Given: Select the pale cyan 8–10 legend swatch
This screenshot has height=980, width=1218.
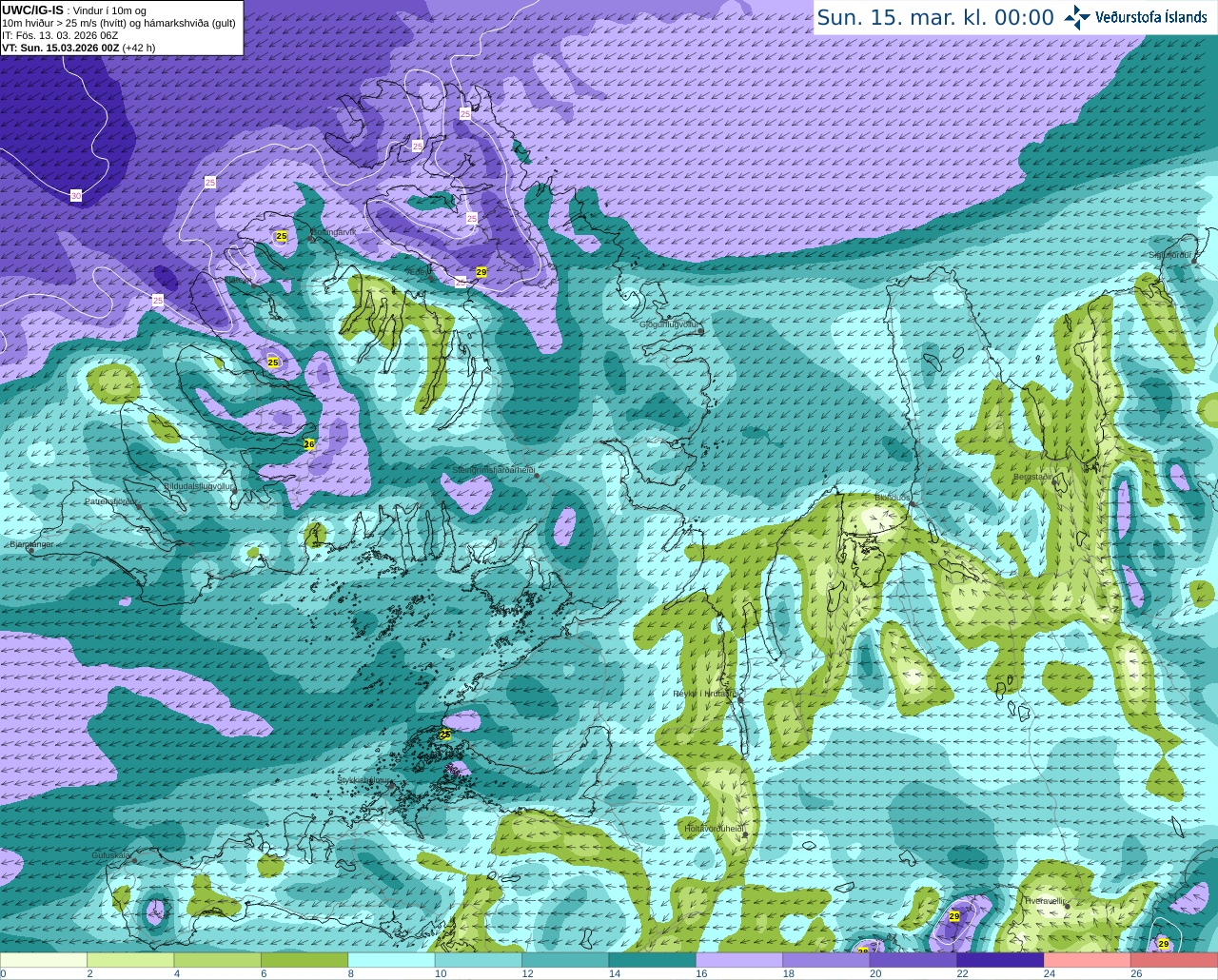Looking at the screenshot, I should pos(392,961).
